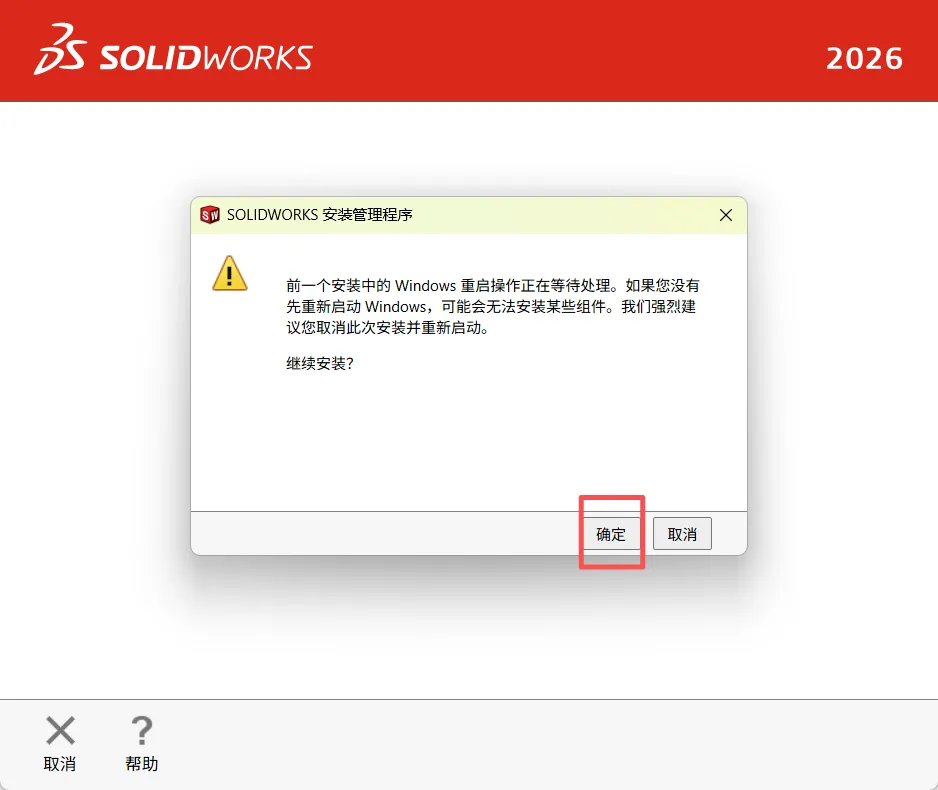Close the SOLIDWORKS 安装管理程序 dialog
Image resolution: width=938 pixels, height=790 pixels.
[x=726, y=215]
